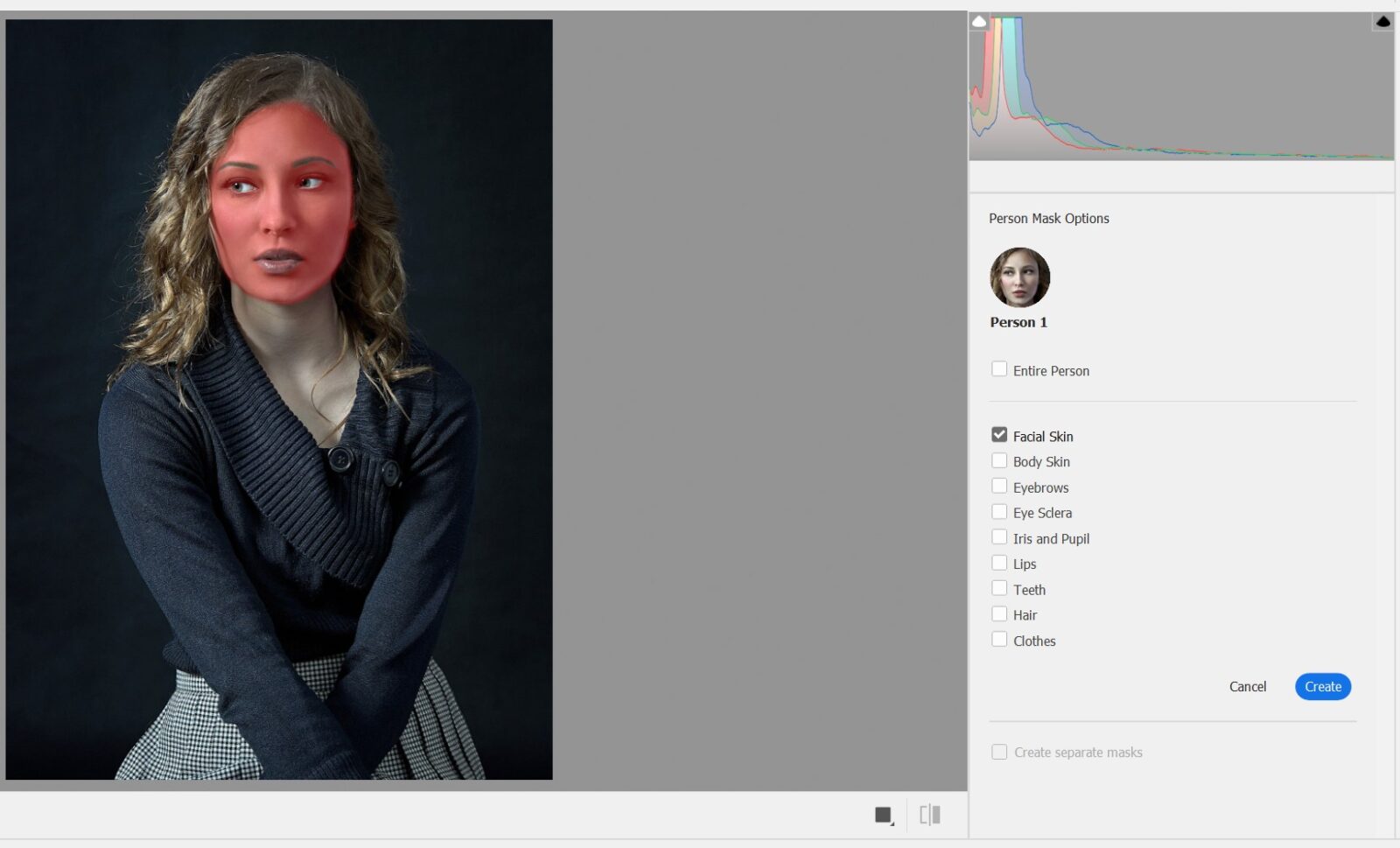The image size is (1400, 848).
Task: Enable the Body Skin checkbox
Action: 999,459
